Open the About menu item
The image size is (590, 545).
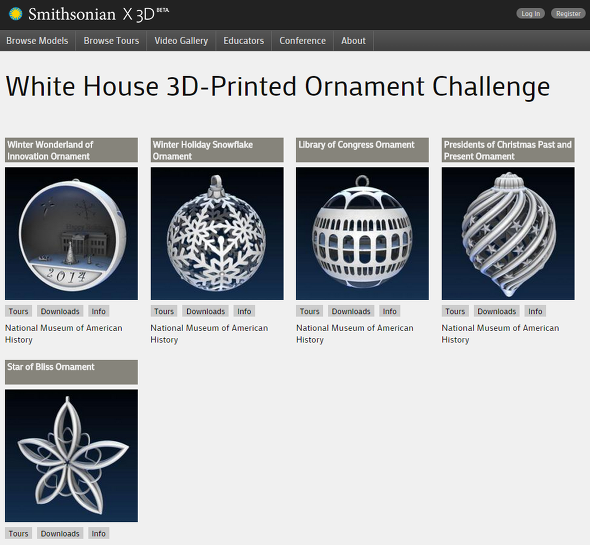353,41
